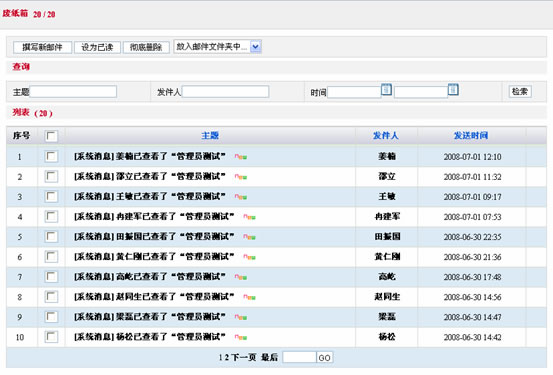Sort by the 发件人 column header
Viewport: 553px width, 375px height.
[386, 135]
